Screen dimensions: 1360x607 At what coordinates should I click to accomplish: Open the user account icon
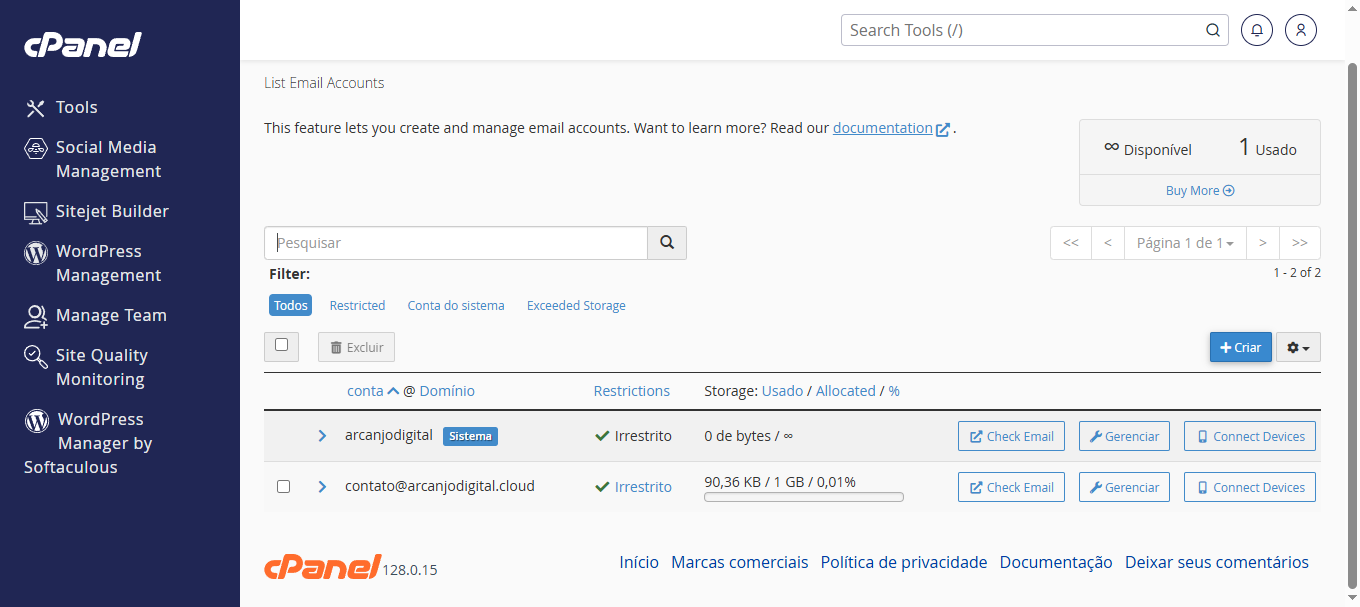click(1301, 30)
